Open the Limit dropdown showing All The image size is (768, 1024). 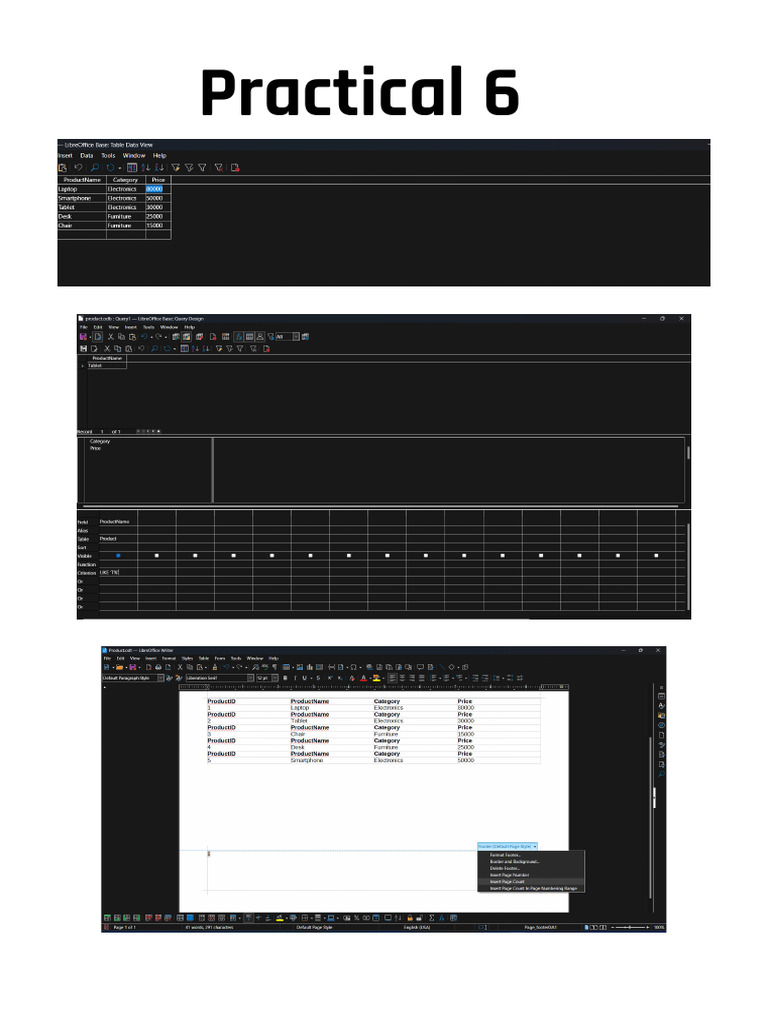pos(287,337)
